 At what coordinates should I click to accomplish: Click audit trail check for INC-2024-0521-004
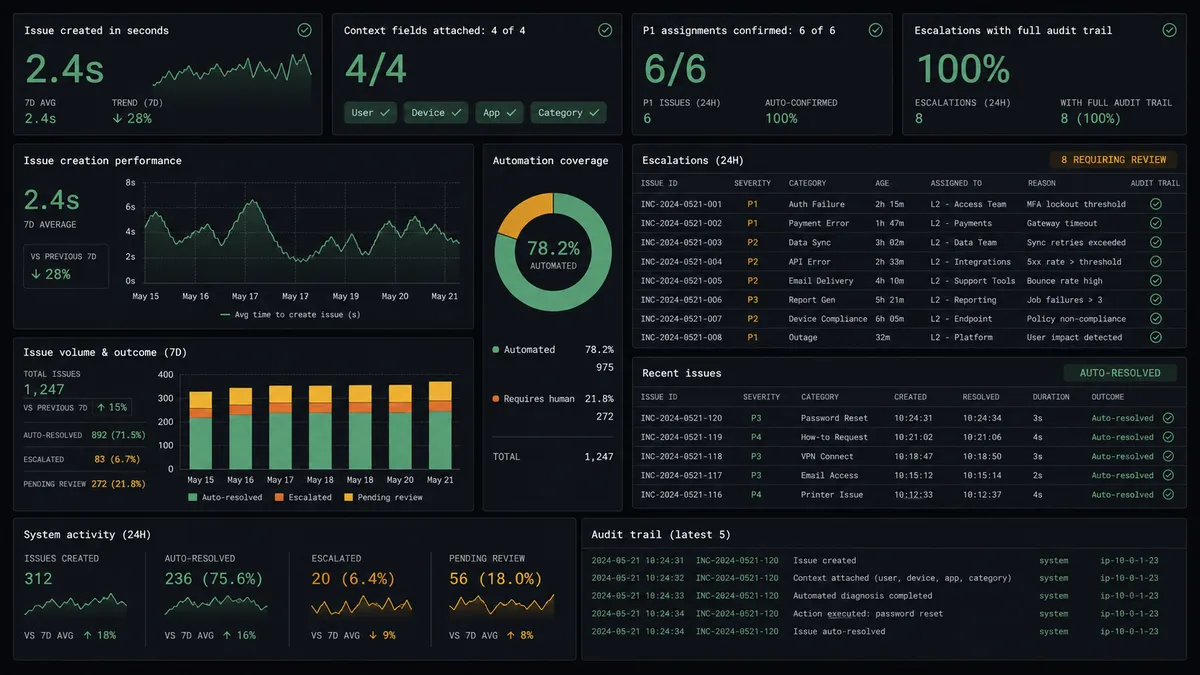1156,262
